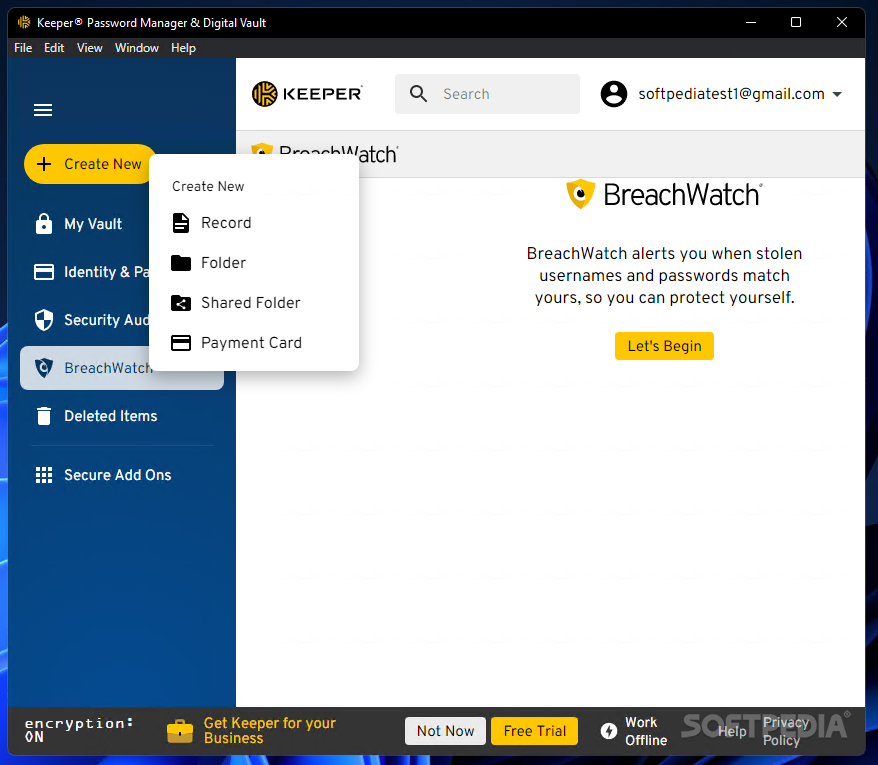Click the BreachWatch logo in main pane
This screenshot has width=878, height=765.
tap(664, 194)
